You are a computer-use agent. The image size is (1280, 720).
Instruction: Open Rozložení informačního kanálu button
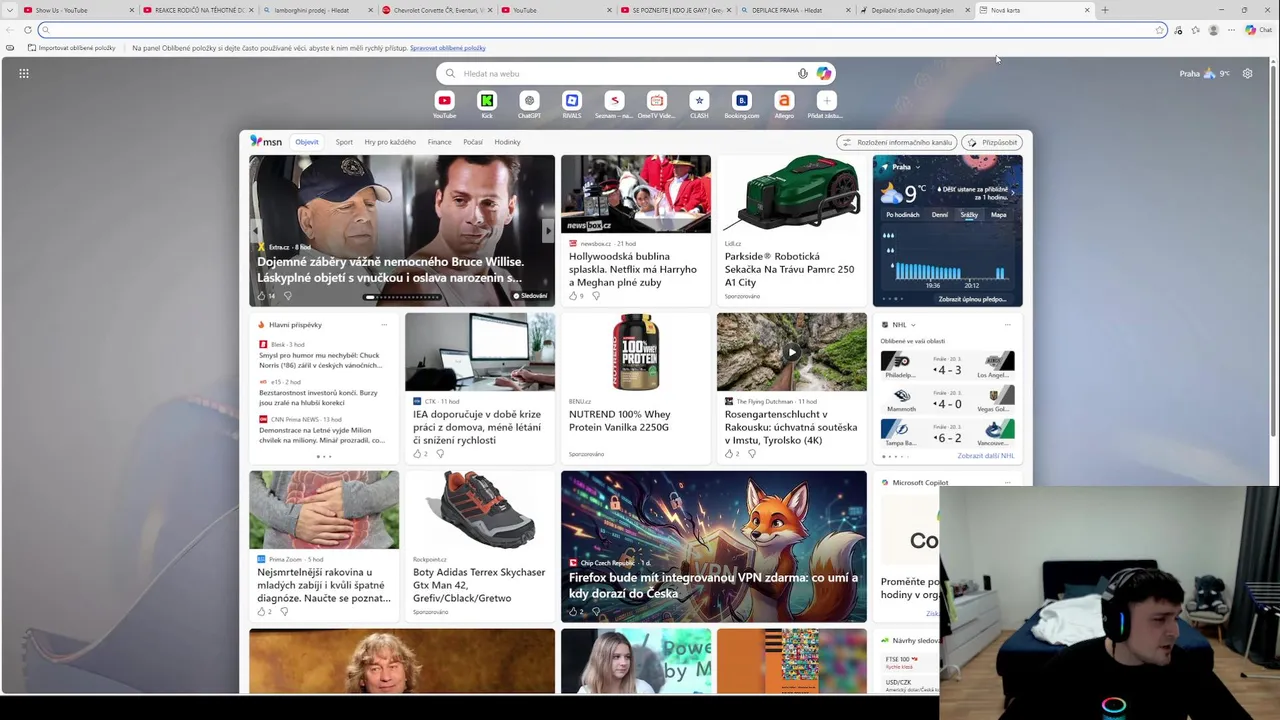(897, 142)
